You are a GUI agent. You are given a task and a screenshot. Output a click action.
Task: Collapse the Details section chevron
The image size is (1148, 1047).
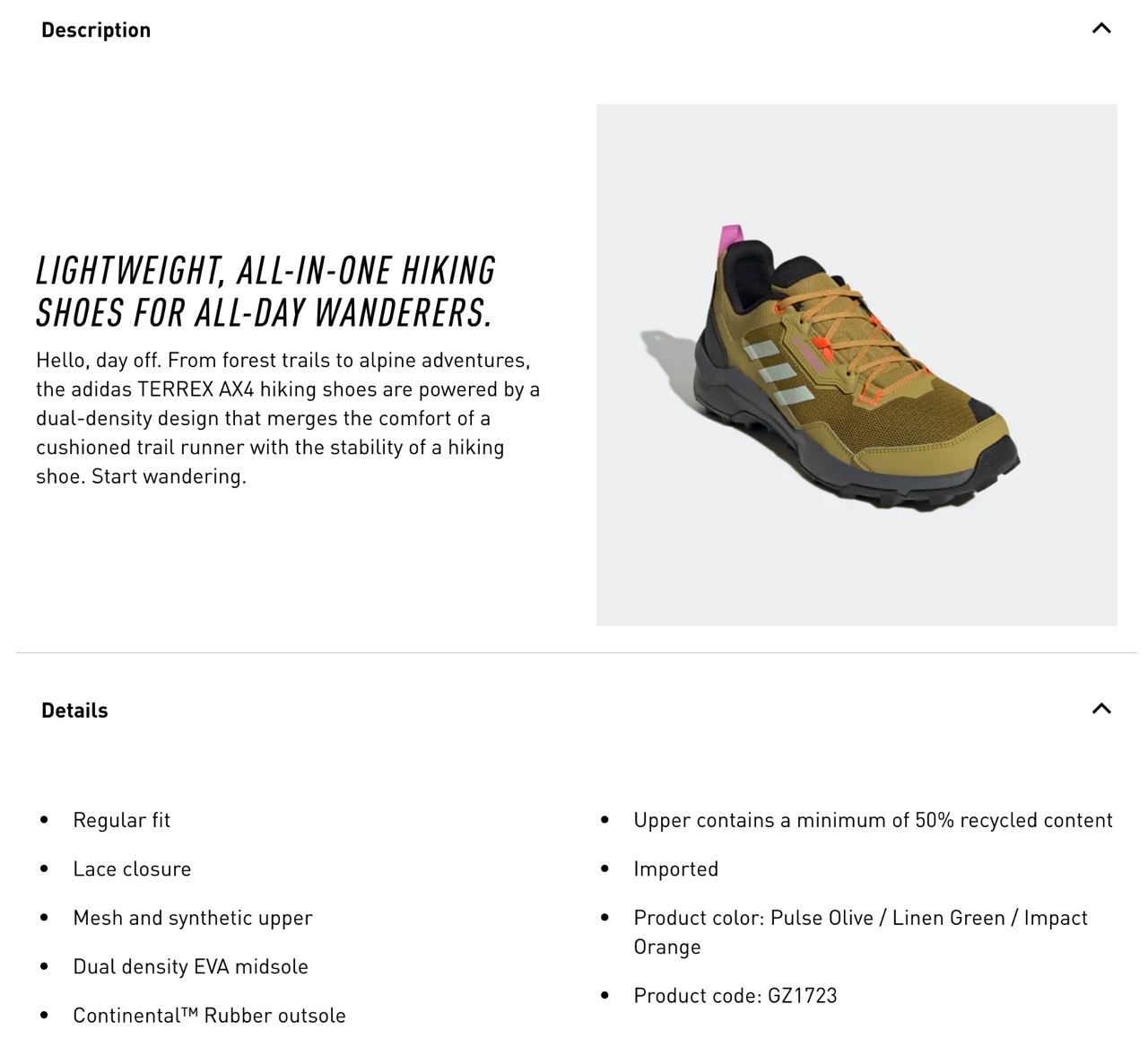pos(1101,709)
